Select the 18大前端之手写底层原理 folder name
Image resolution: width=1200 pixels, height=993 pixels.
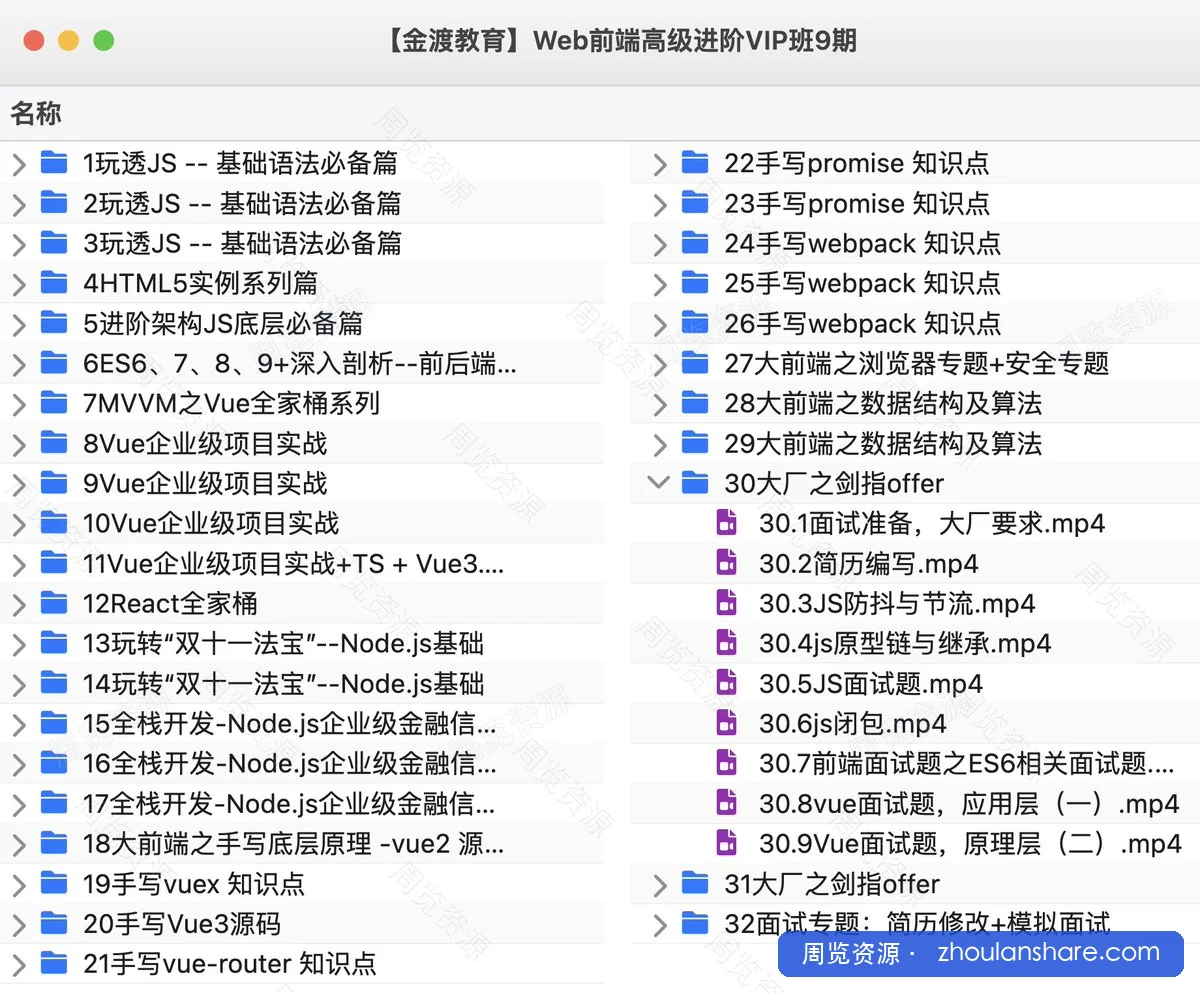[x=293, y=843]
